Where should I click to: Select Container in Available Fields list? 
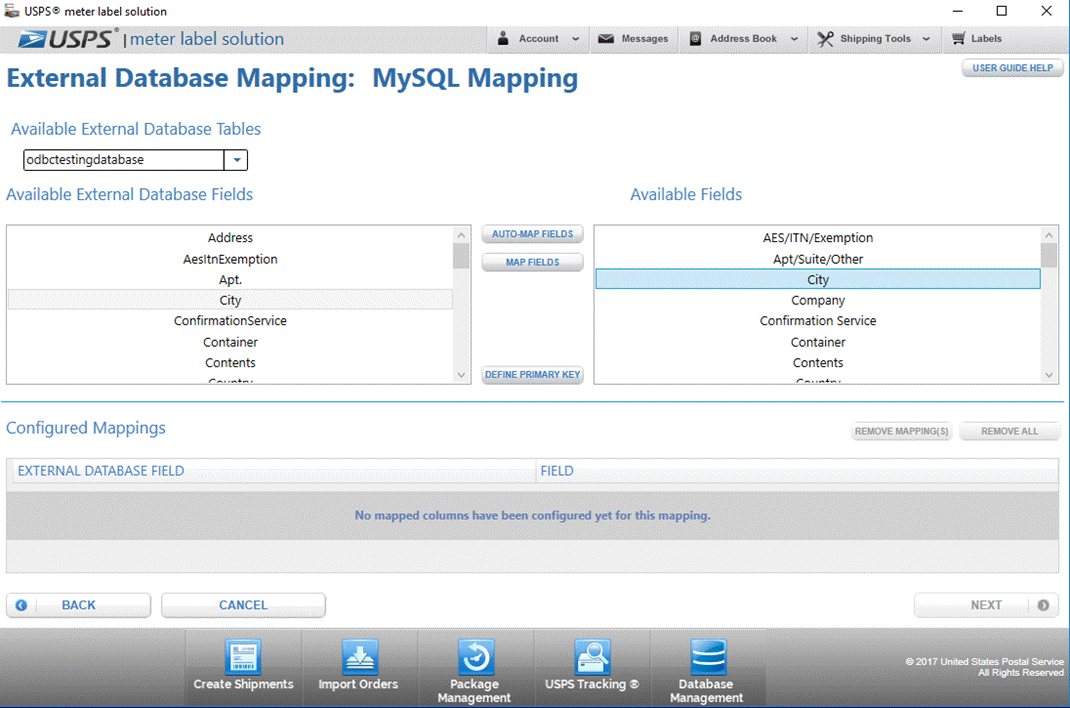(x=818, y=342)
